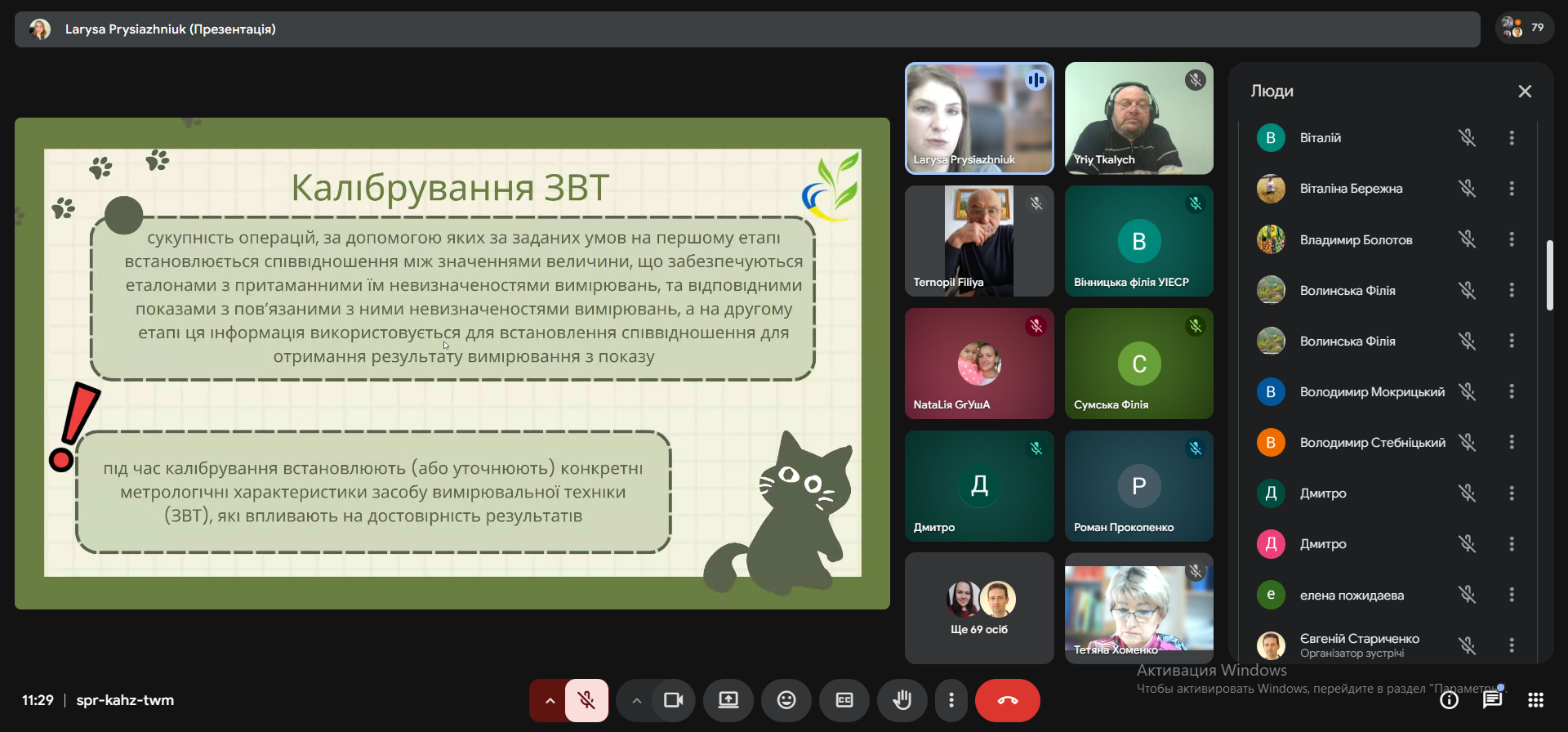1568x732 pixels.
Task: Open options menu for Володимир Мокрицький
Action: coord(1512,392)
